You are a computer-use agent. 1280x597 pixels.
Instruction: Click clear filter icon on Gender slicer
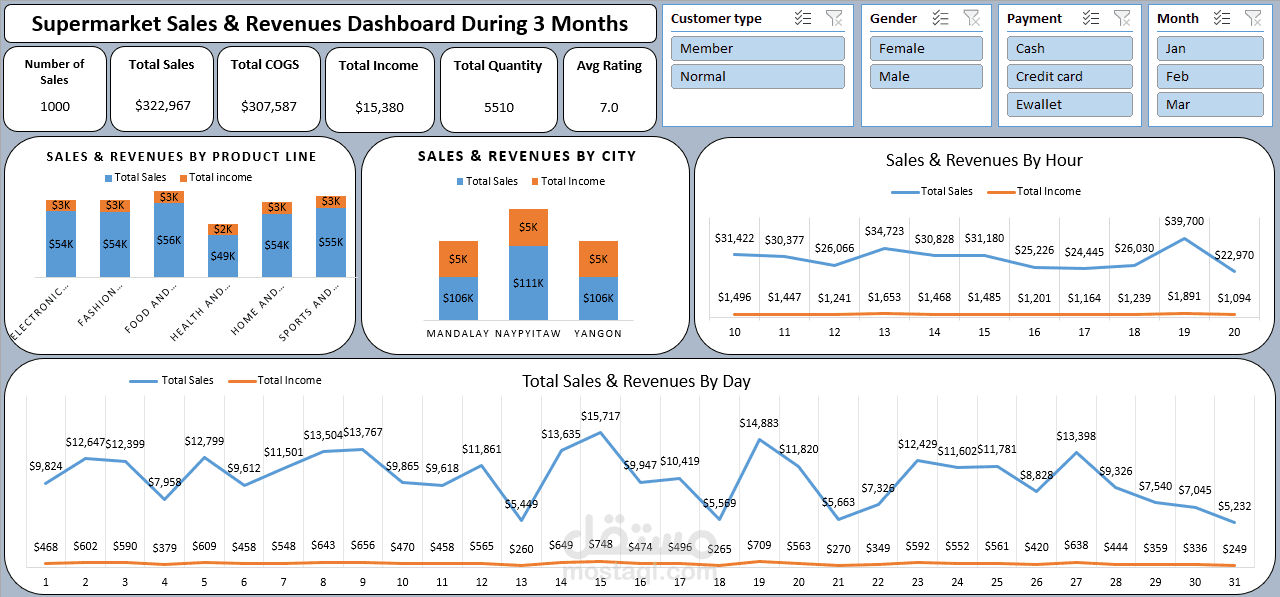point(971,17)
